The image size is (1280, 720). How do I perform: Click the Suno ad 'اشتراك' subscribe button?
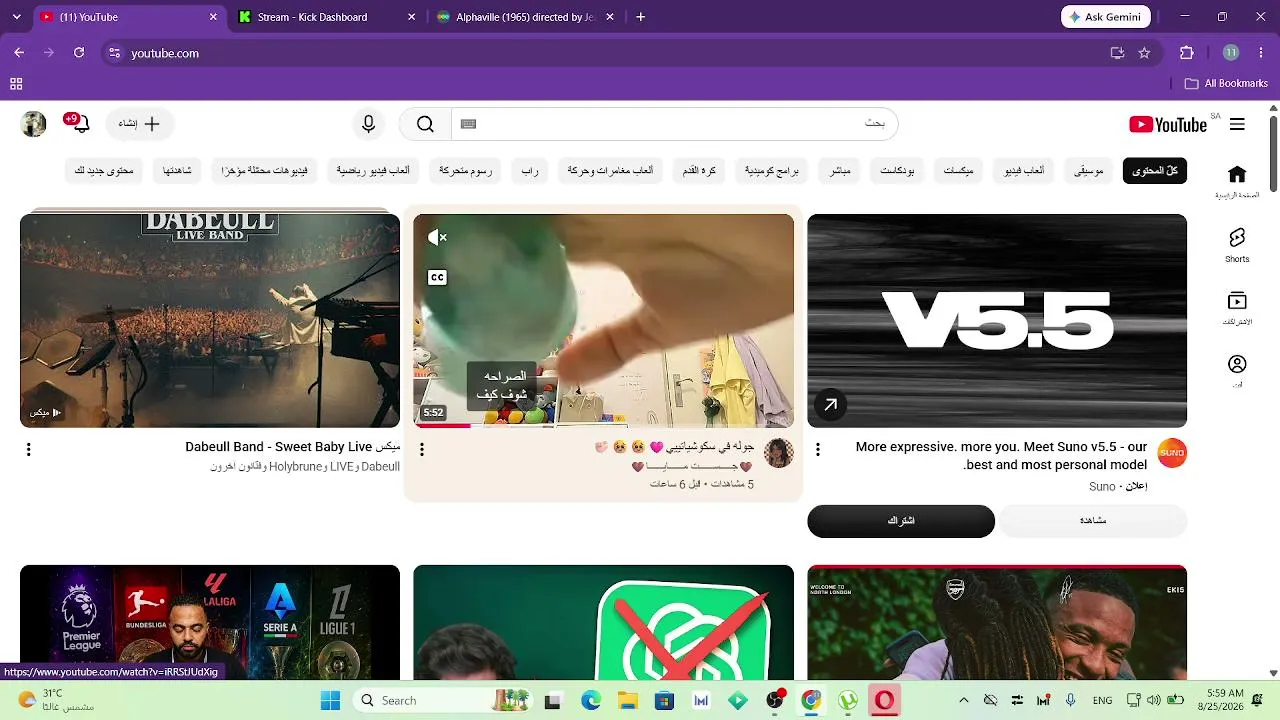click(x=901, y=521)
